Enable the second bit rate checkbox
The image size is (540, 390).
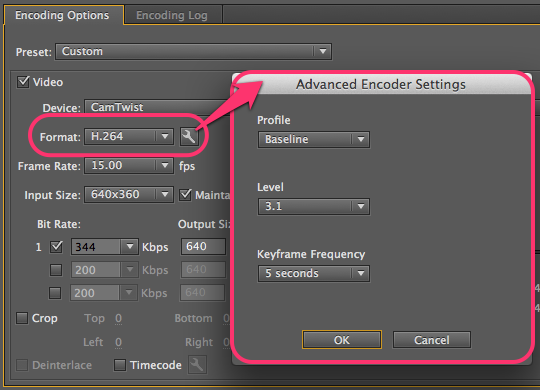click(56, 270)
